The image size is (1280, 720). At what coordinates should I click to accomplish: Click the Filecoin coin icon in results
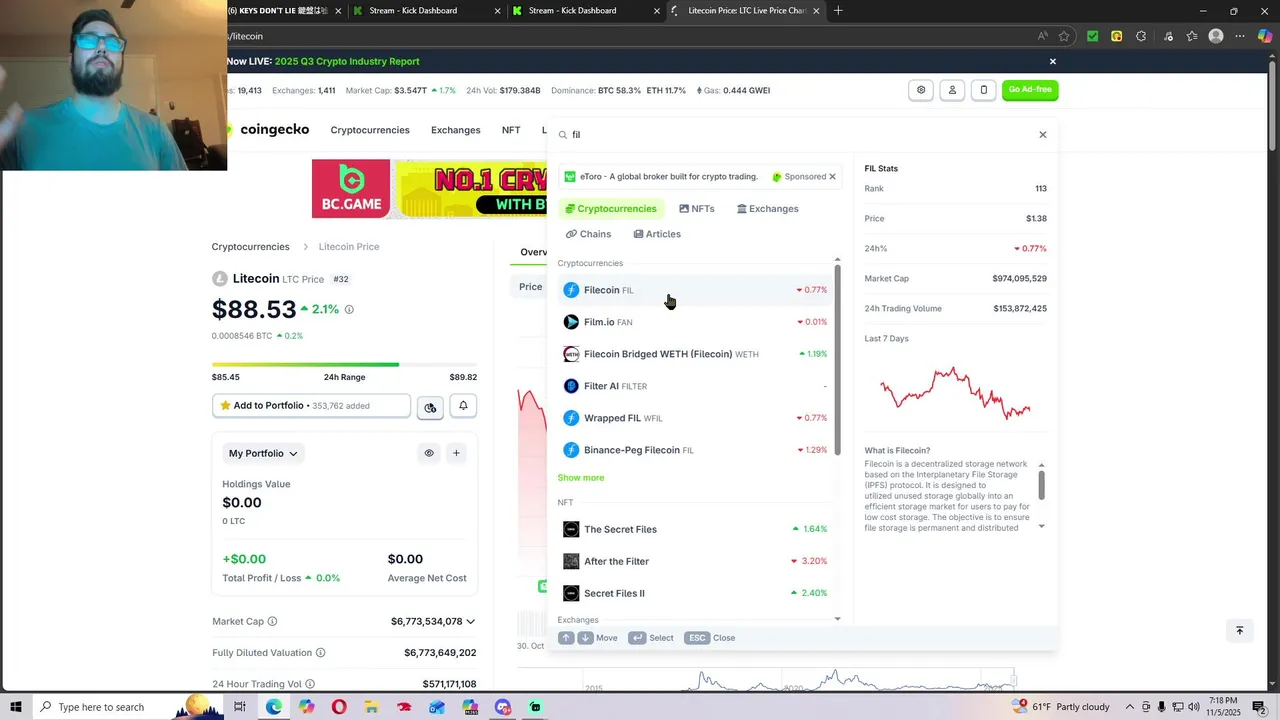[x=571, y=290]
